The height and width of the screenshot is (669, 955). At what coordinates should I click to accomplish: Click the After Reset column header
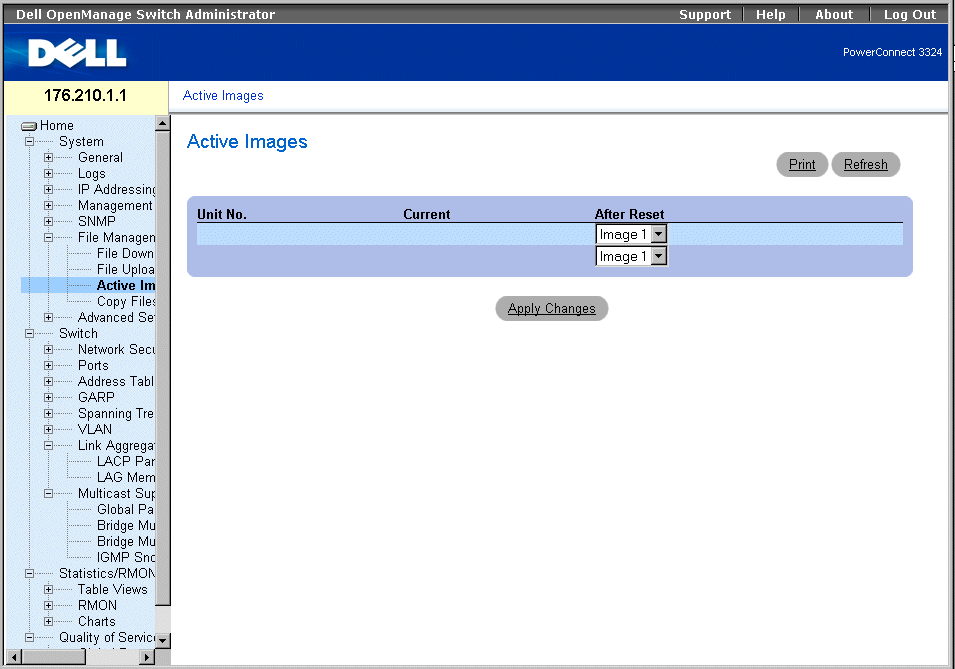coord(629,214)
